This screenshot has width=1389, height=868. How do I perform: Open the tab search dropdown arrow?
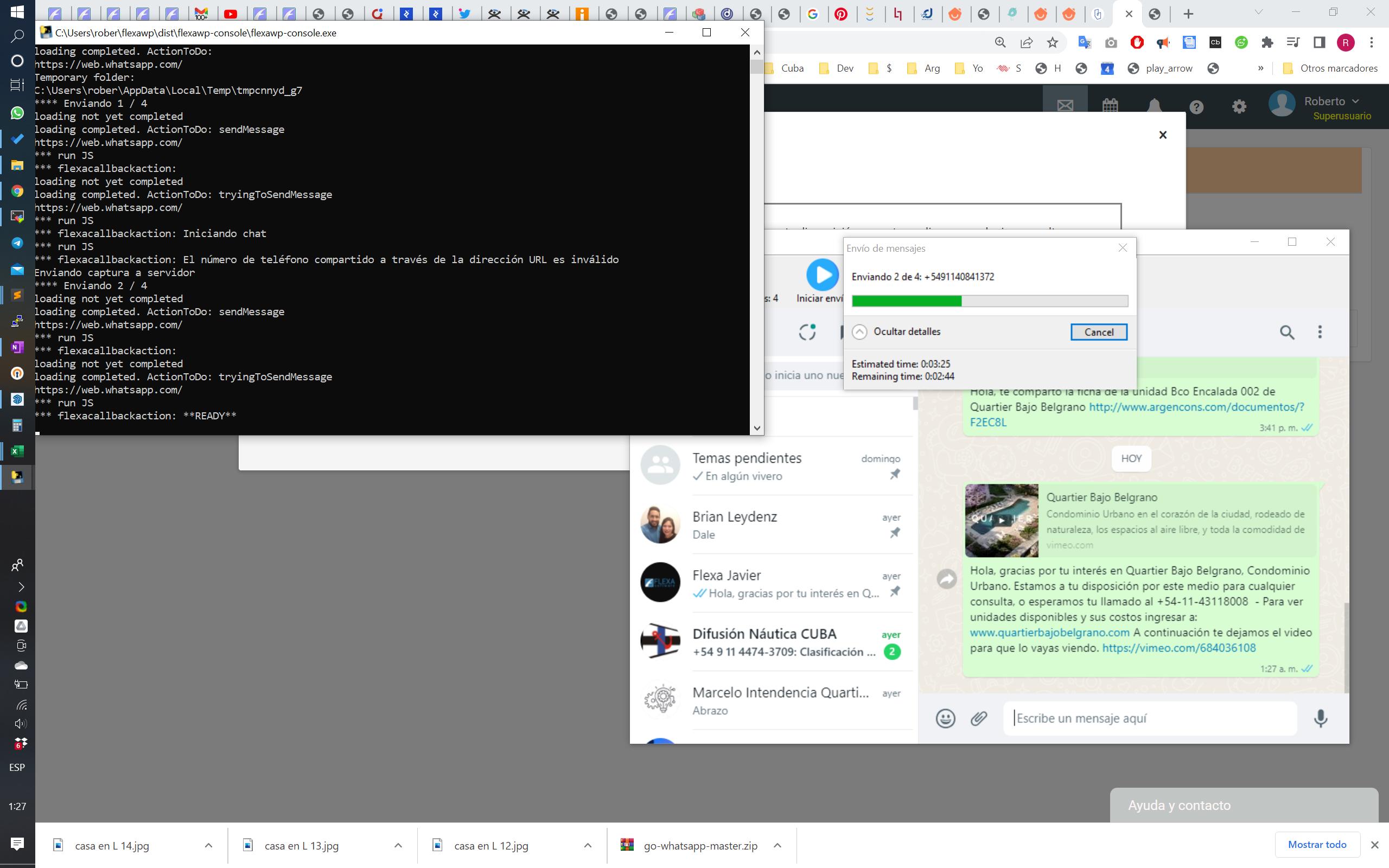pos(1259,12)
